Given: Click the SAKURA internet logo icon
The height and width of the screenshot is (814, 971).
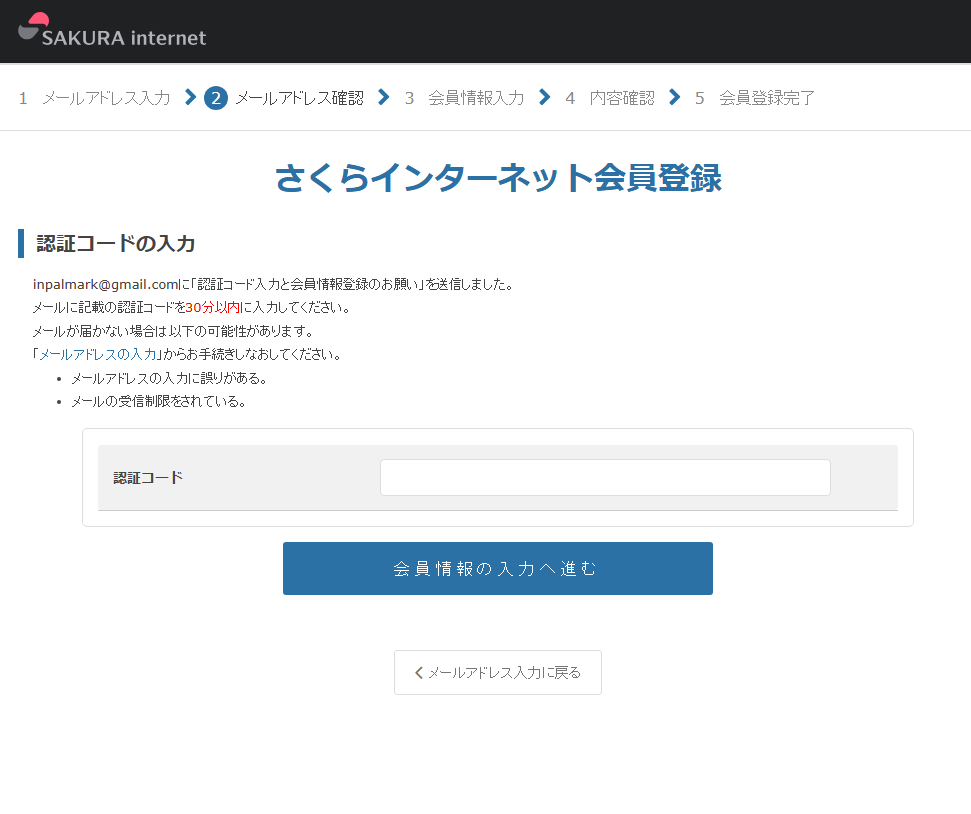Looking at the screenshot, I should (33, 26).
